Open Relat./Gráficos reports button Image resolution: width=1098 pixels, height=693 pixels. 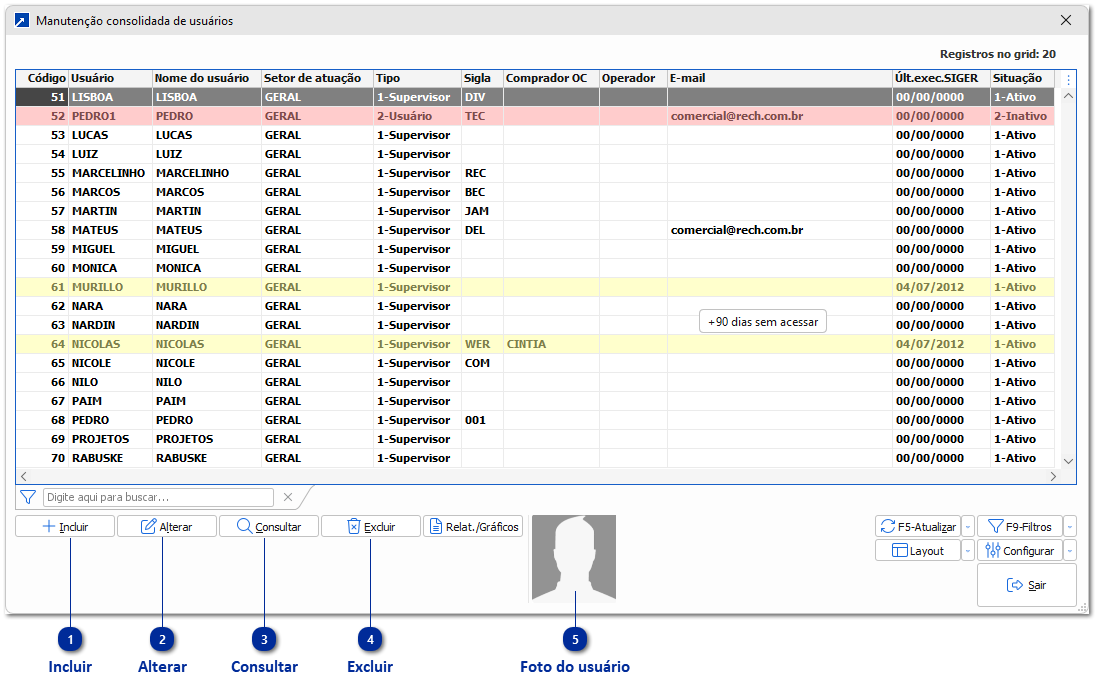473,526
